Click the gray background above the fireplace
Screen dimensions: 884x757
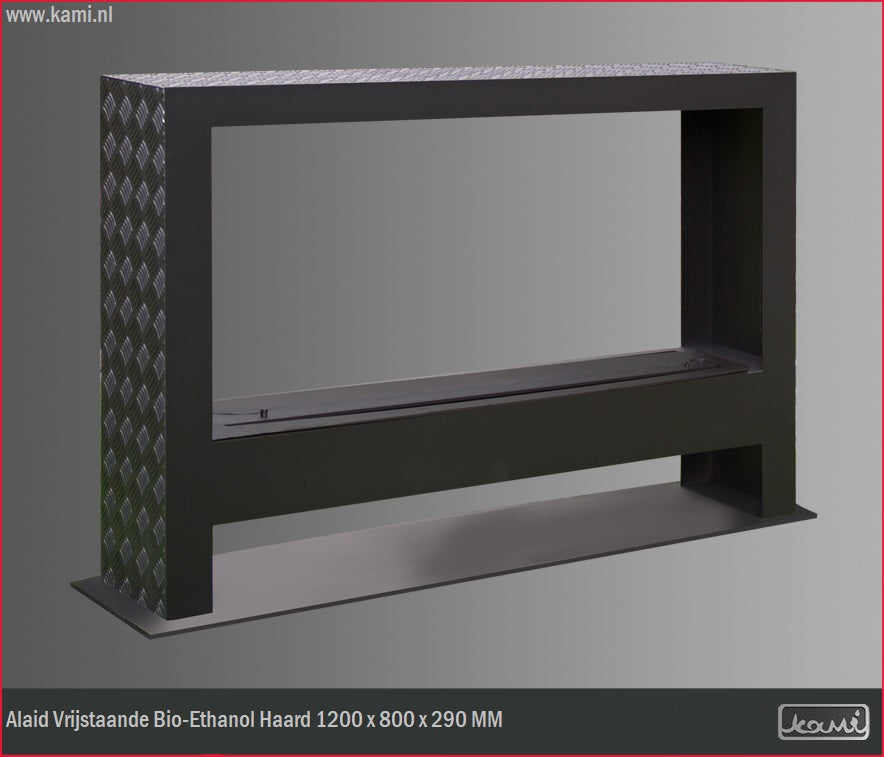[x=450, y=35]
